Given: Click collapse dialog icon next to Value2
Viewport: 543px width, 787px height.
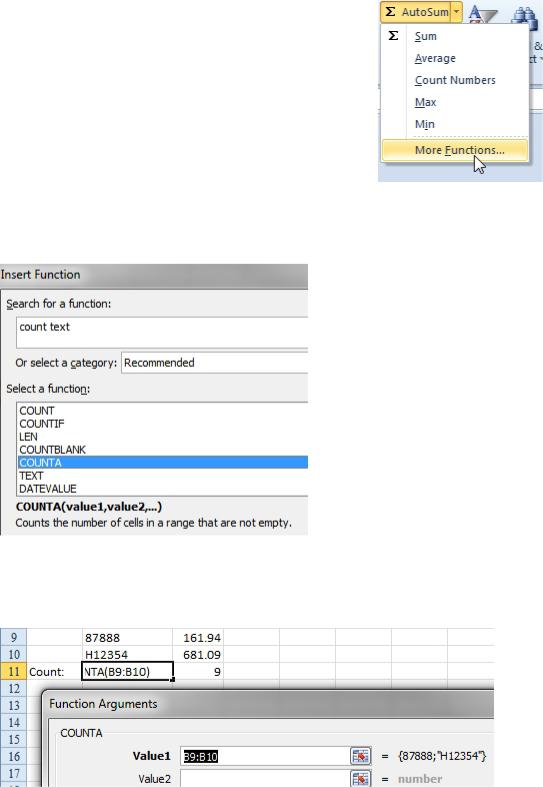Looking at the screenshot, I should pyautogui.click(x=360, y=779).
